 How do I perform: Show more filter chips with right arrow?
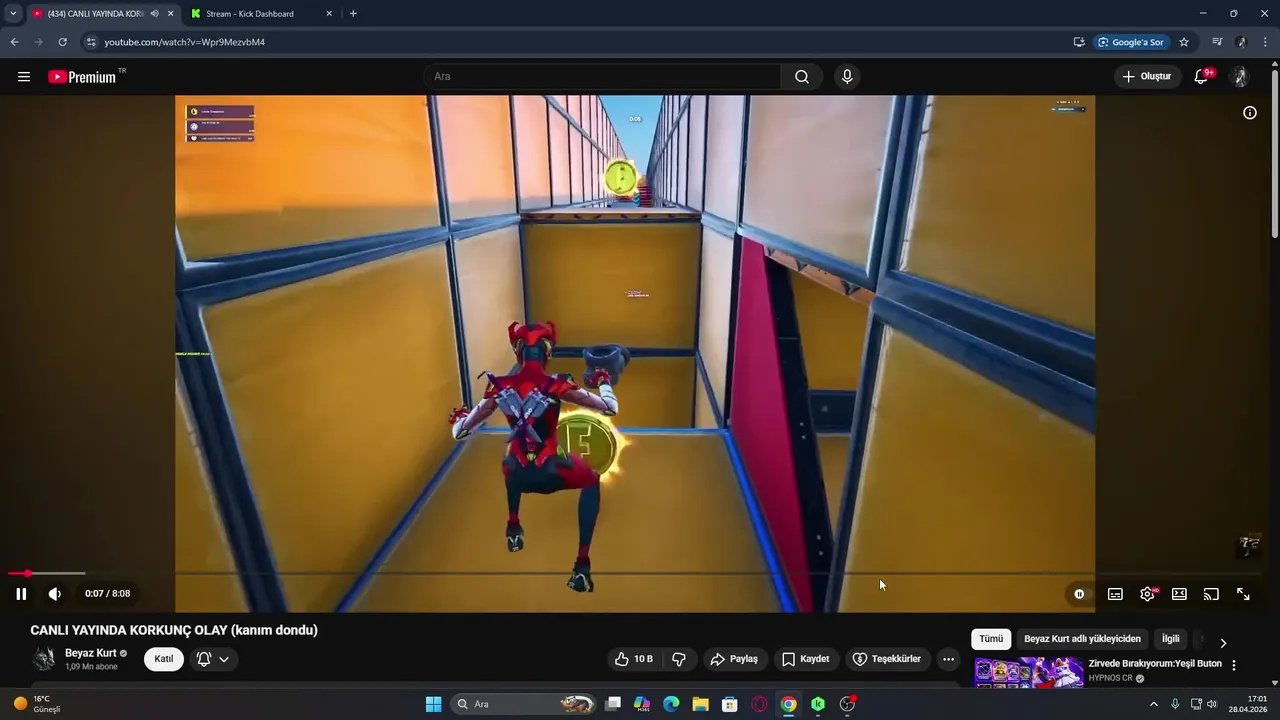tap(1222, 642)
